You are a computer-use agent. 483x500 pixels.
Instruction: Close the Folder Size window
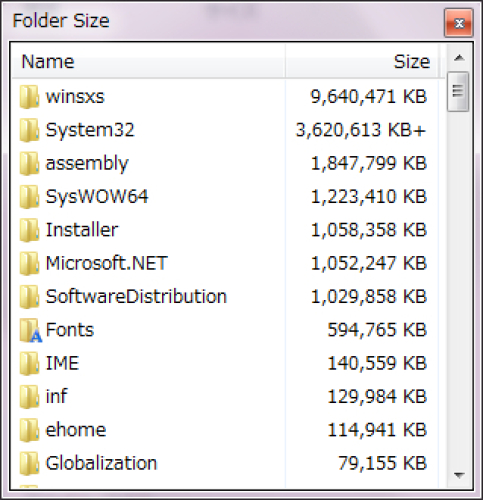pyautogui.click(x=459, y=23)
